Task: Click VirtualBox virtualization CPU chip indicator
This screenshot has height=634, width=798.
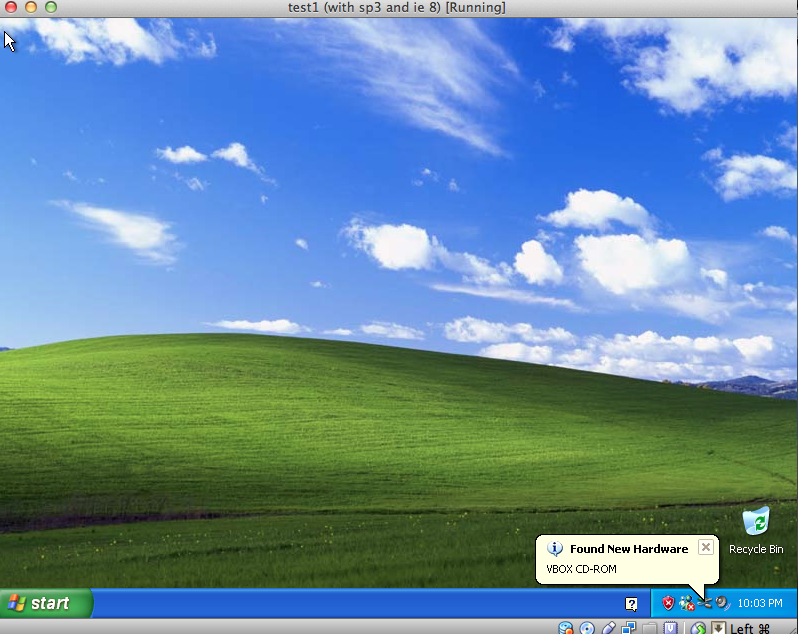Action: pos(670,628)
